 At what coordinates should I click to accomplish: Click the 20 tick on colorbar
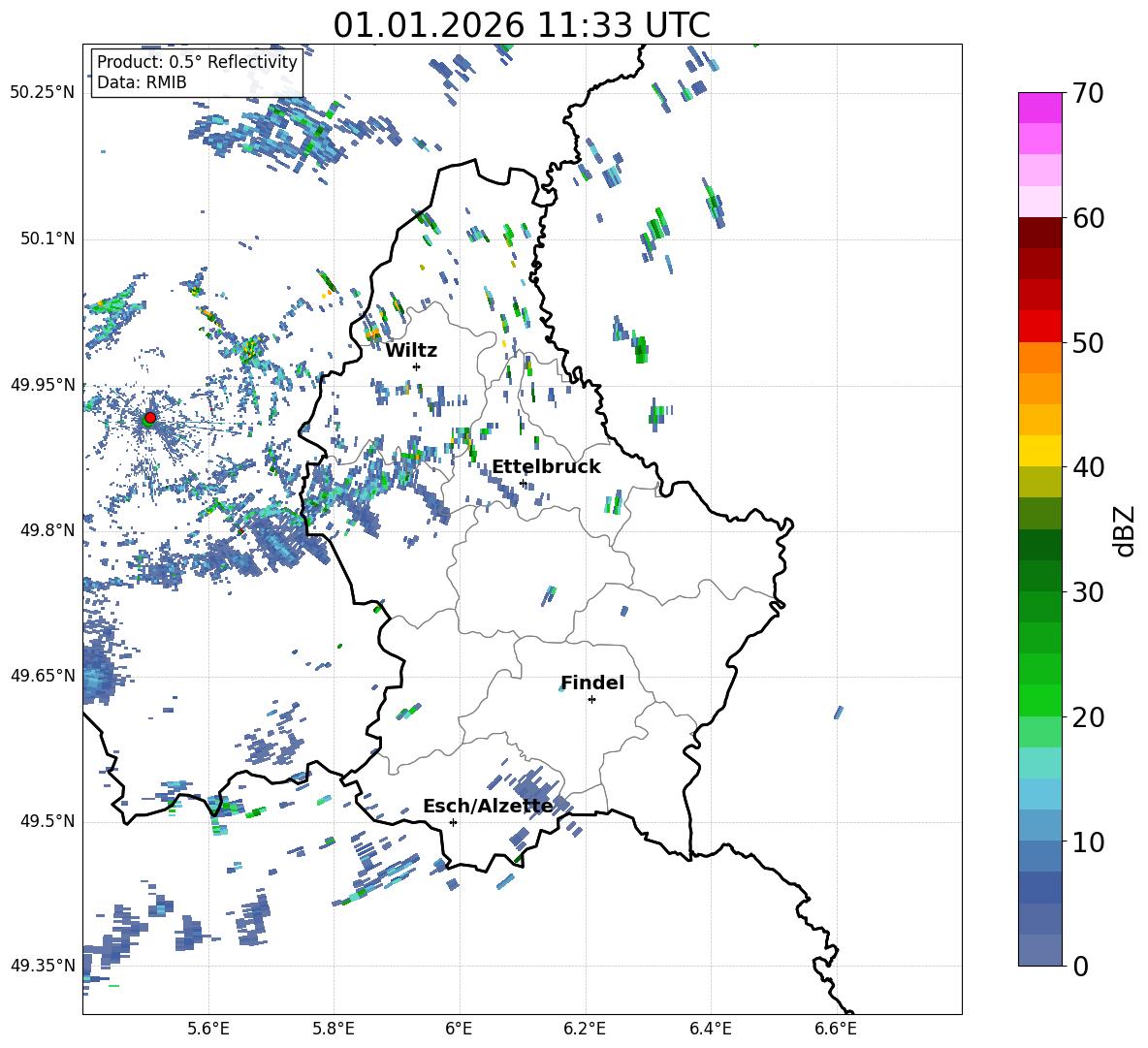(1088, 717)
